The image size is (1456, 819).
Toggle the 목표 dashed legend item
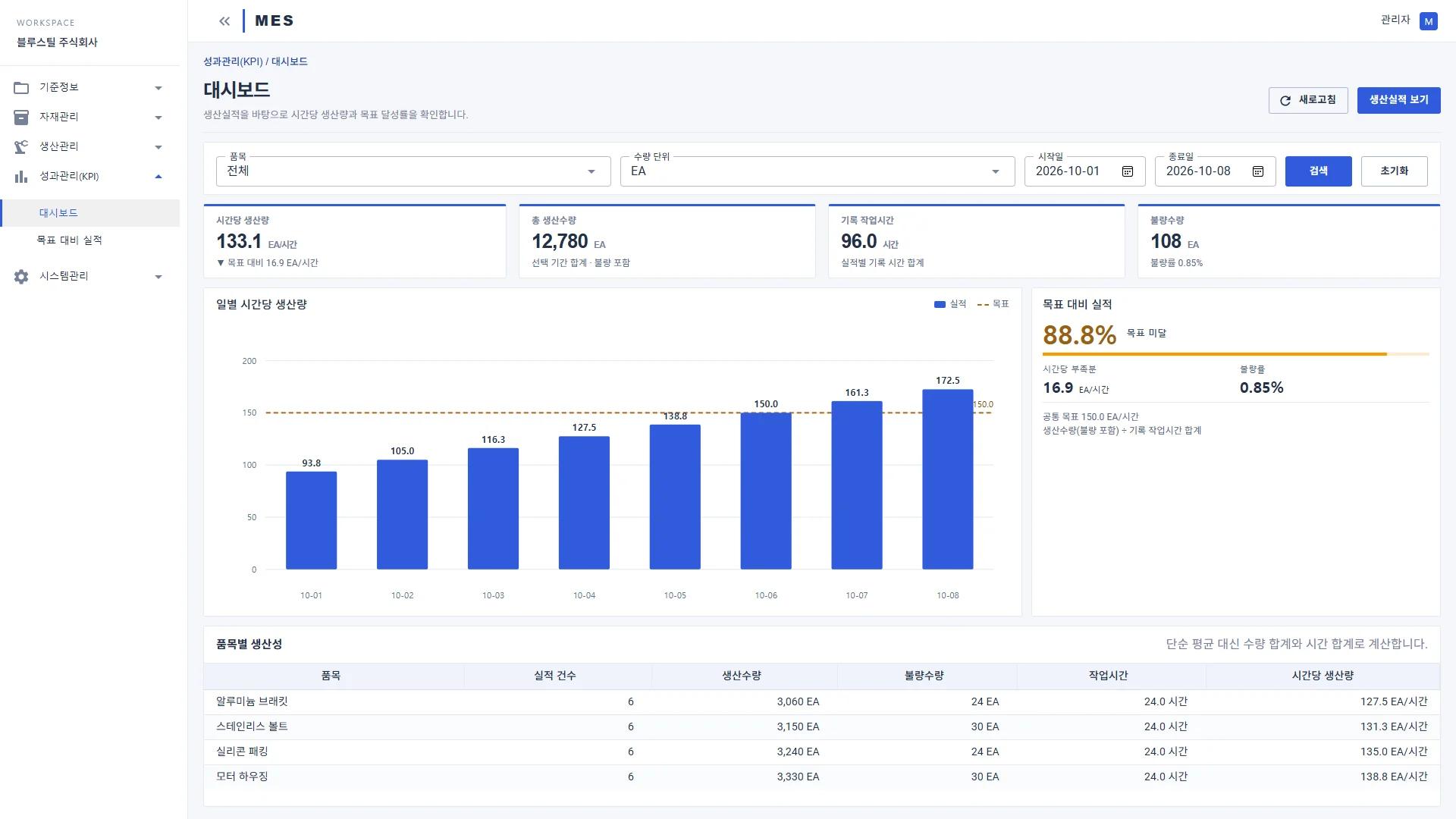(x=993, y=304)
